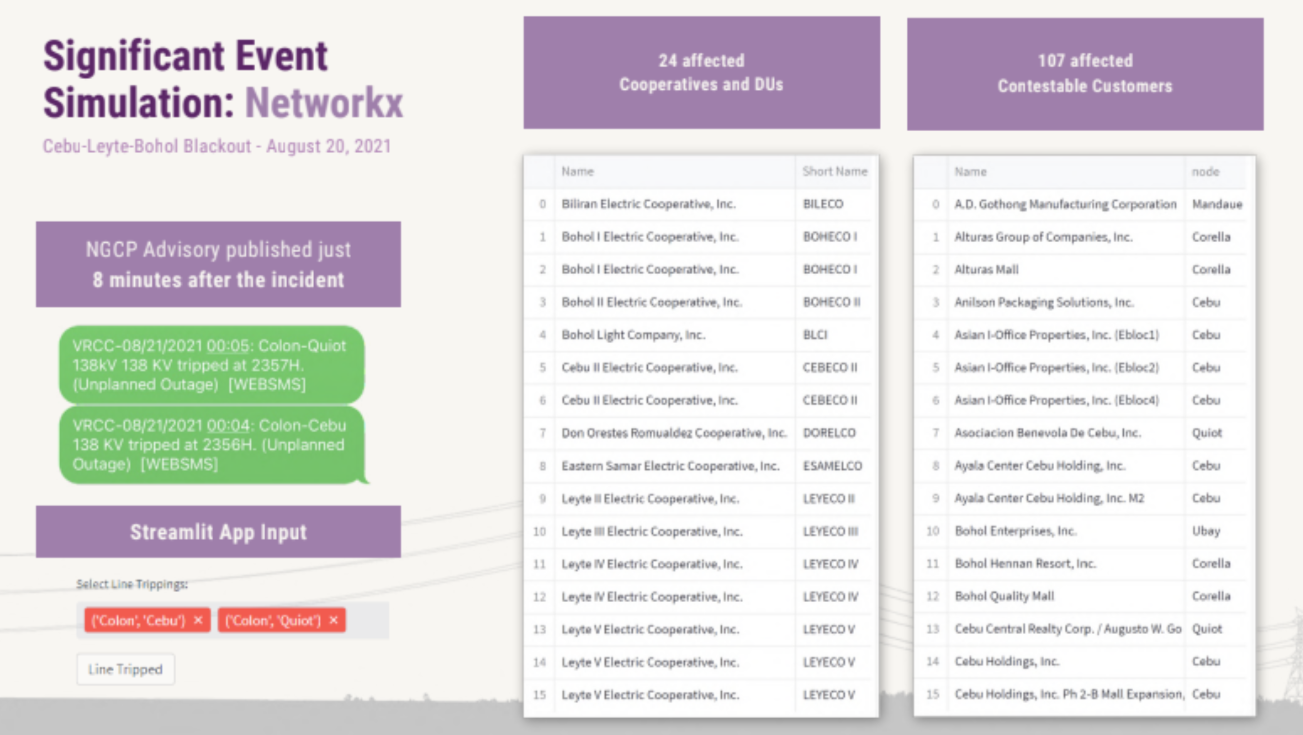Sort customers by the node column

pos(1207,171)
